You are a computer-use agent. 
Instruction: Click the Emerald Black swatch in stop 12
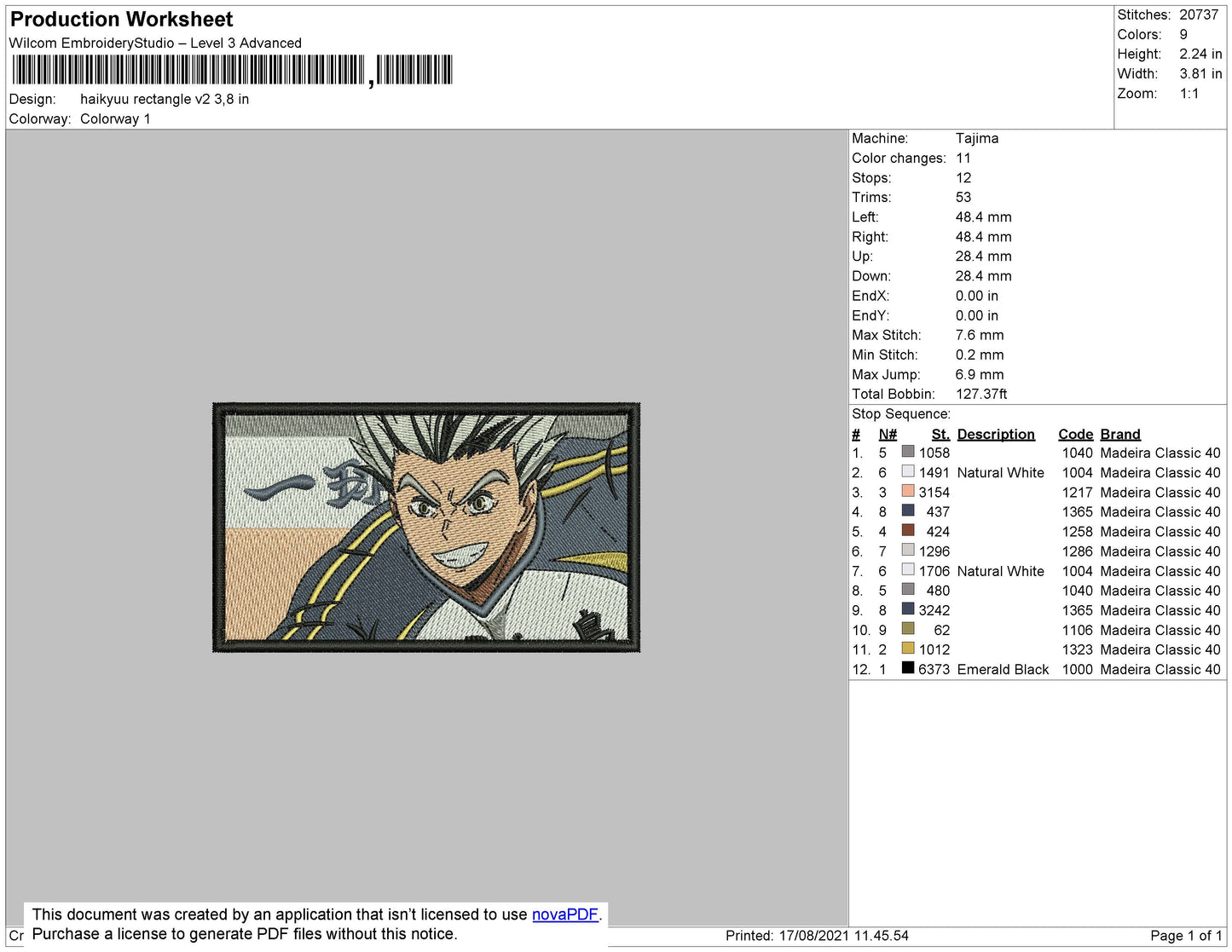(908, 667)
